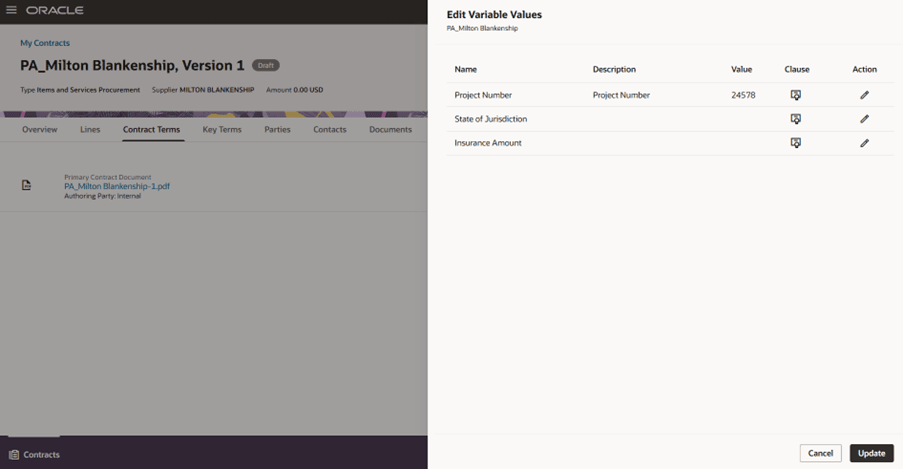903x469 pixels.
Task: Switch to the Lines tab
Action: [90, 130]
